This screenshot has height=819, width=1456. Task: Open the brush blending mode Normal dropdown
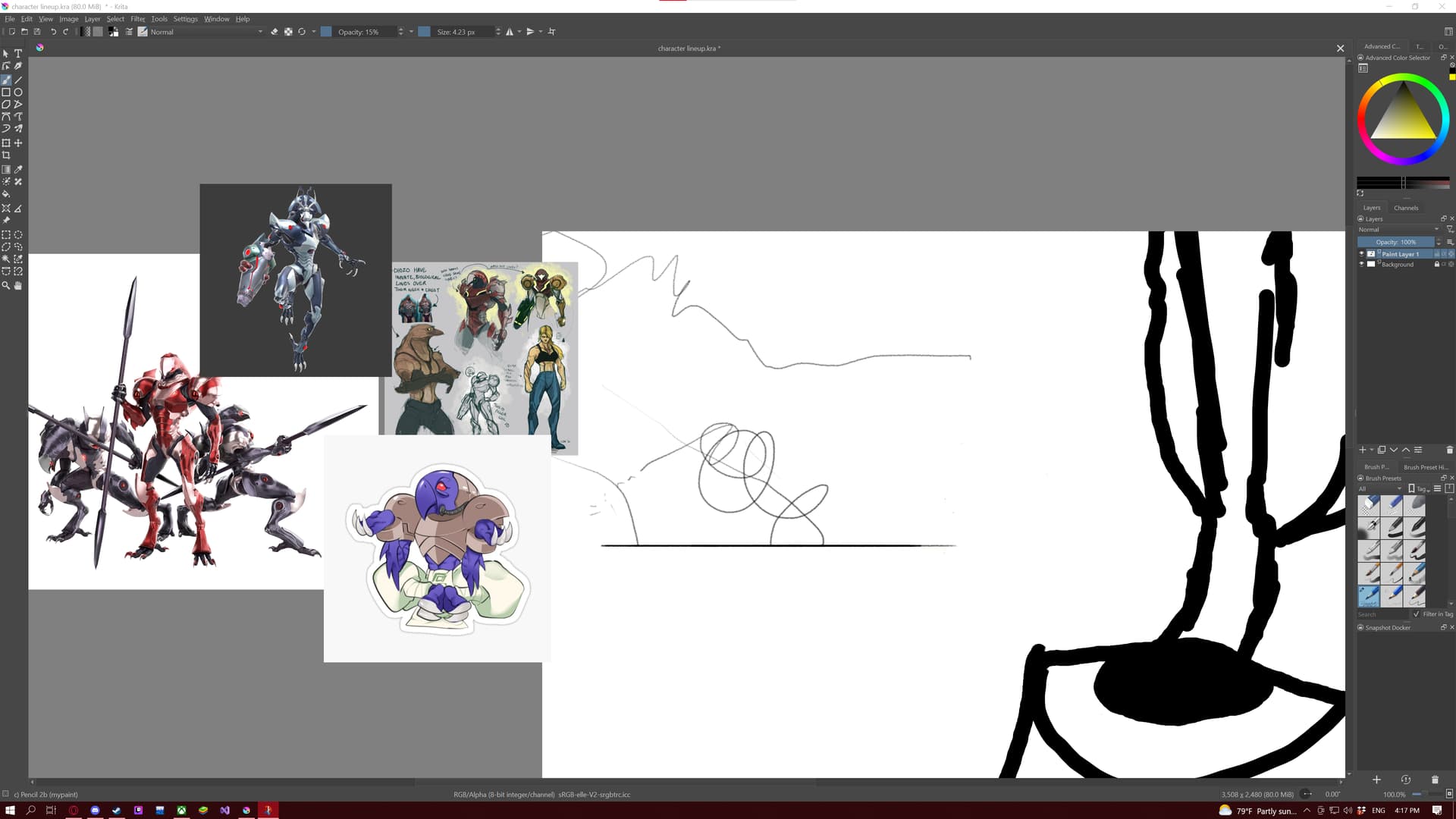(x=206, y=32)
